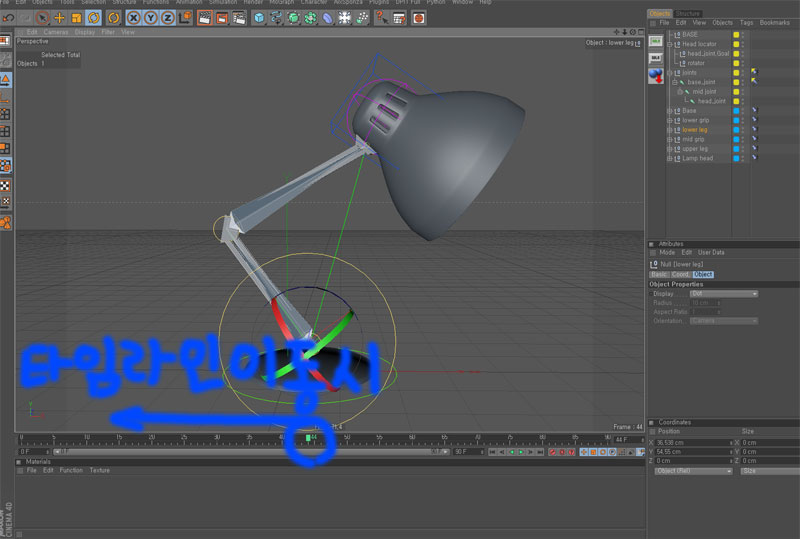Open Materials panel Texture menu
This screenshot has height=539, width=800.
99,471
